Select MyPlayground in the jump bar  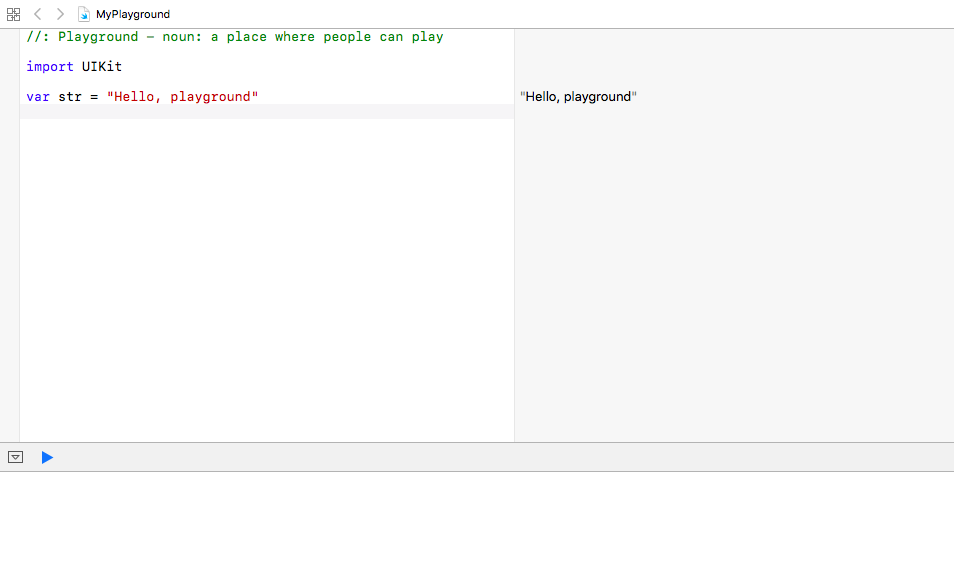coord(133,14)
